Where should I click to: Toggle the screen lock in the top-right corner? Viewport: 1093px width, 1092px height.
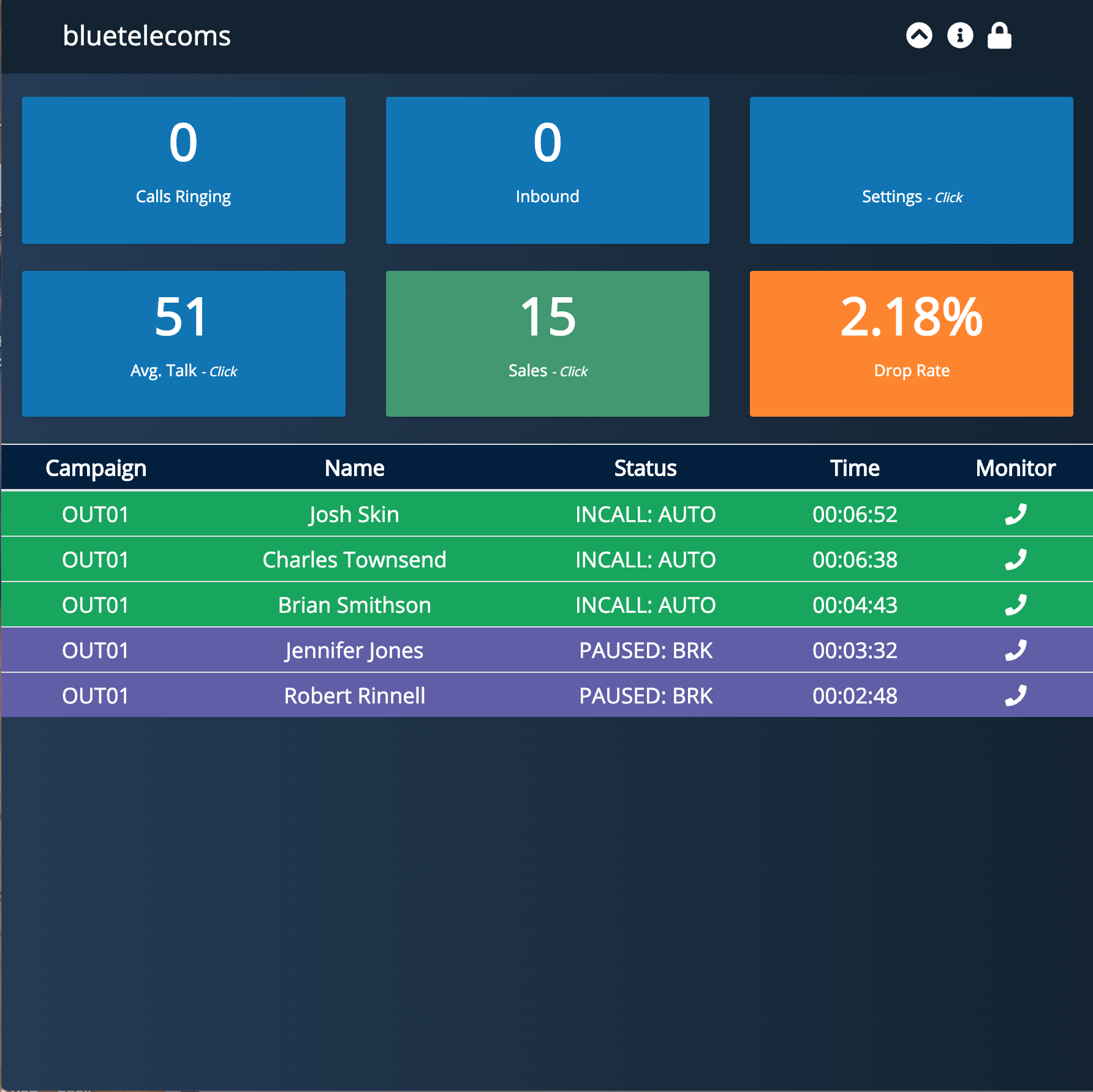[x=1000, y=36]
